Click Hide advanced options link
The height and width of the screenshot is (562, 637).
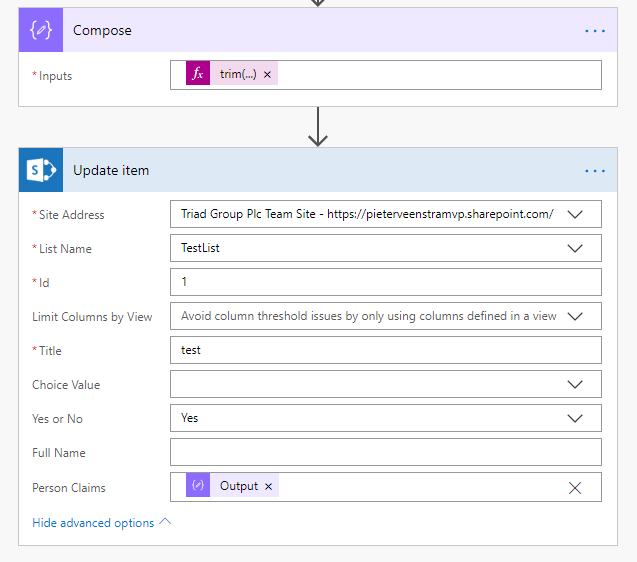[x=93, y=523]
